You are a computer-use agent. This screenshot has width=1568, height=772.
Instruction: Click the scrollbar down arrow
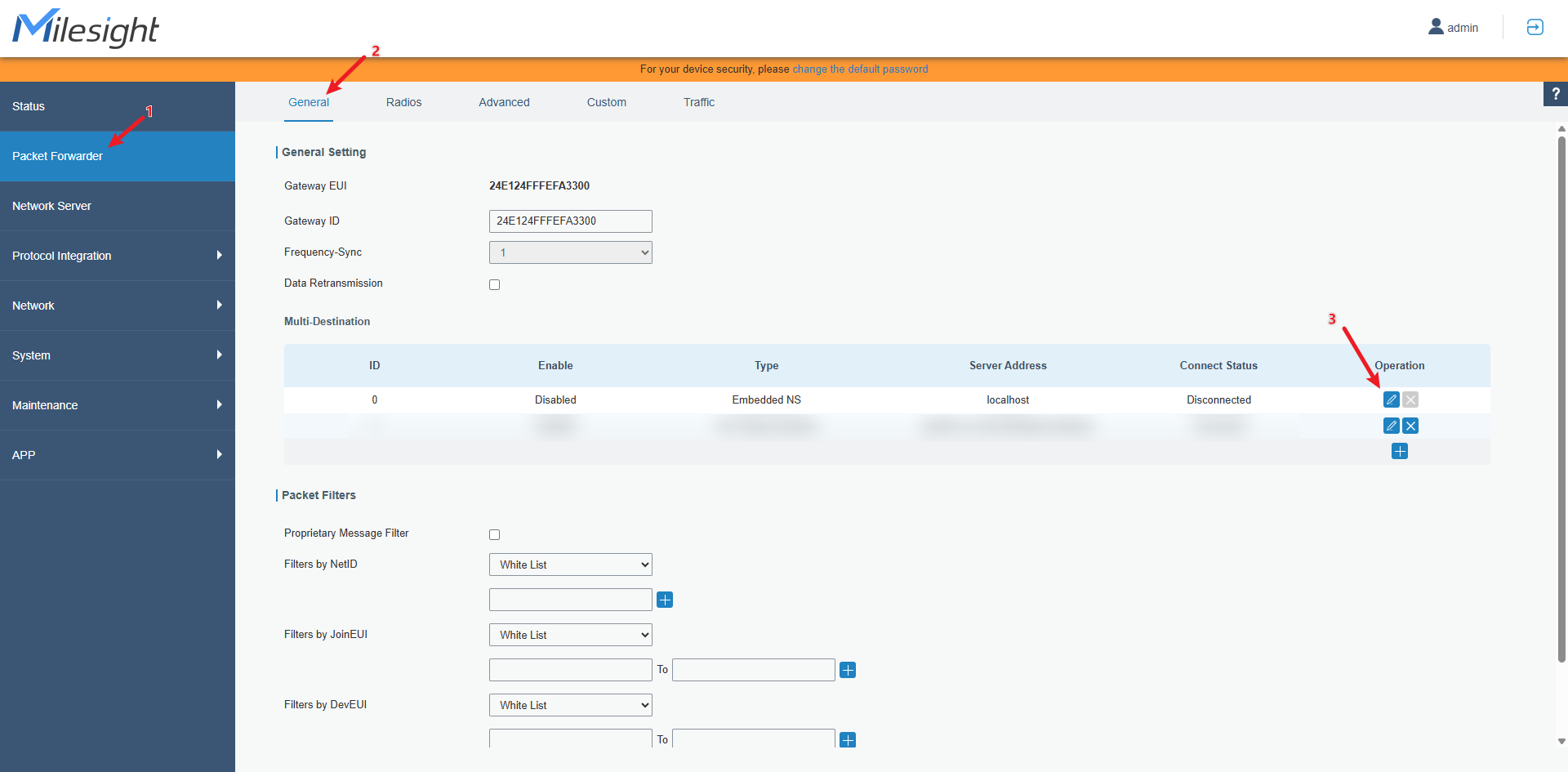(x=1561, y=742)
